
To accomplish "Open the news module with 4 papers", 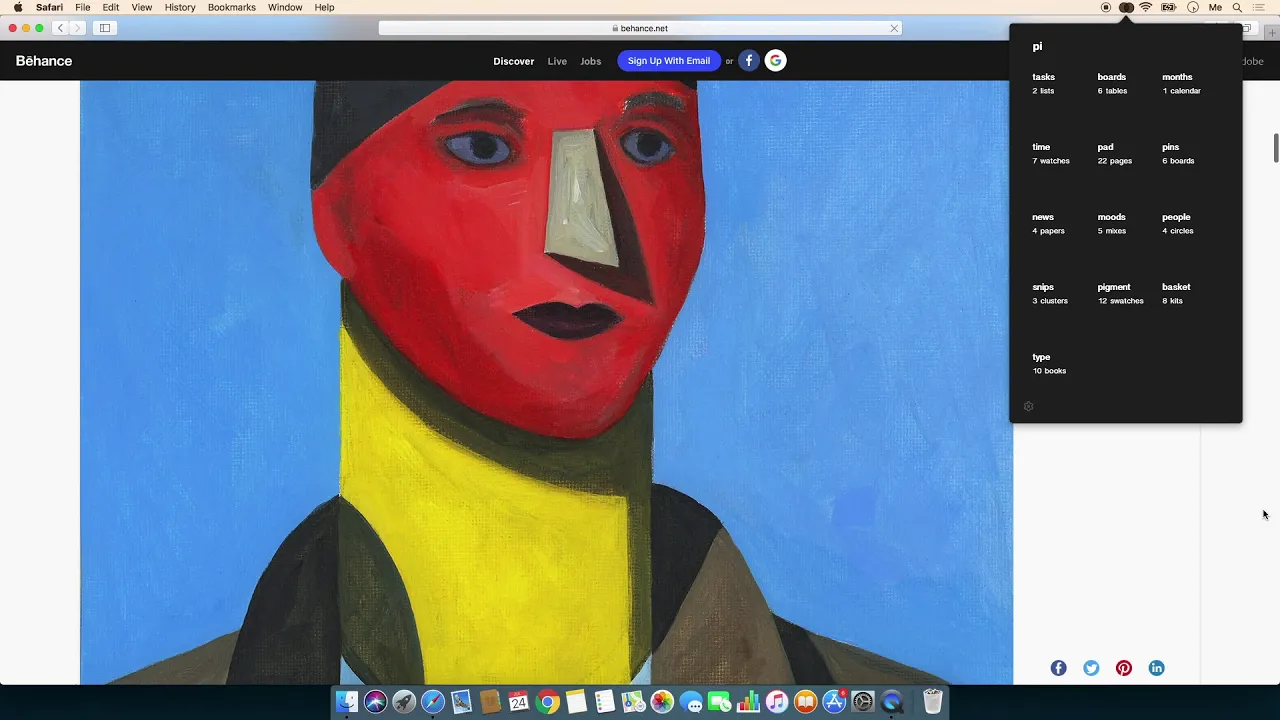I will click(1048, 223).
